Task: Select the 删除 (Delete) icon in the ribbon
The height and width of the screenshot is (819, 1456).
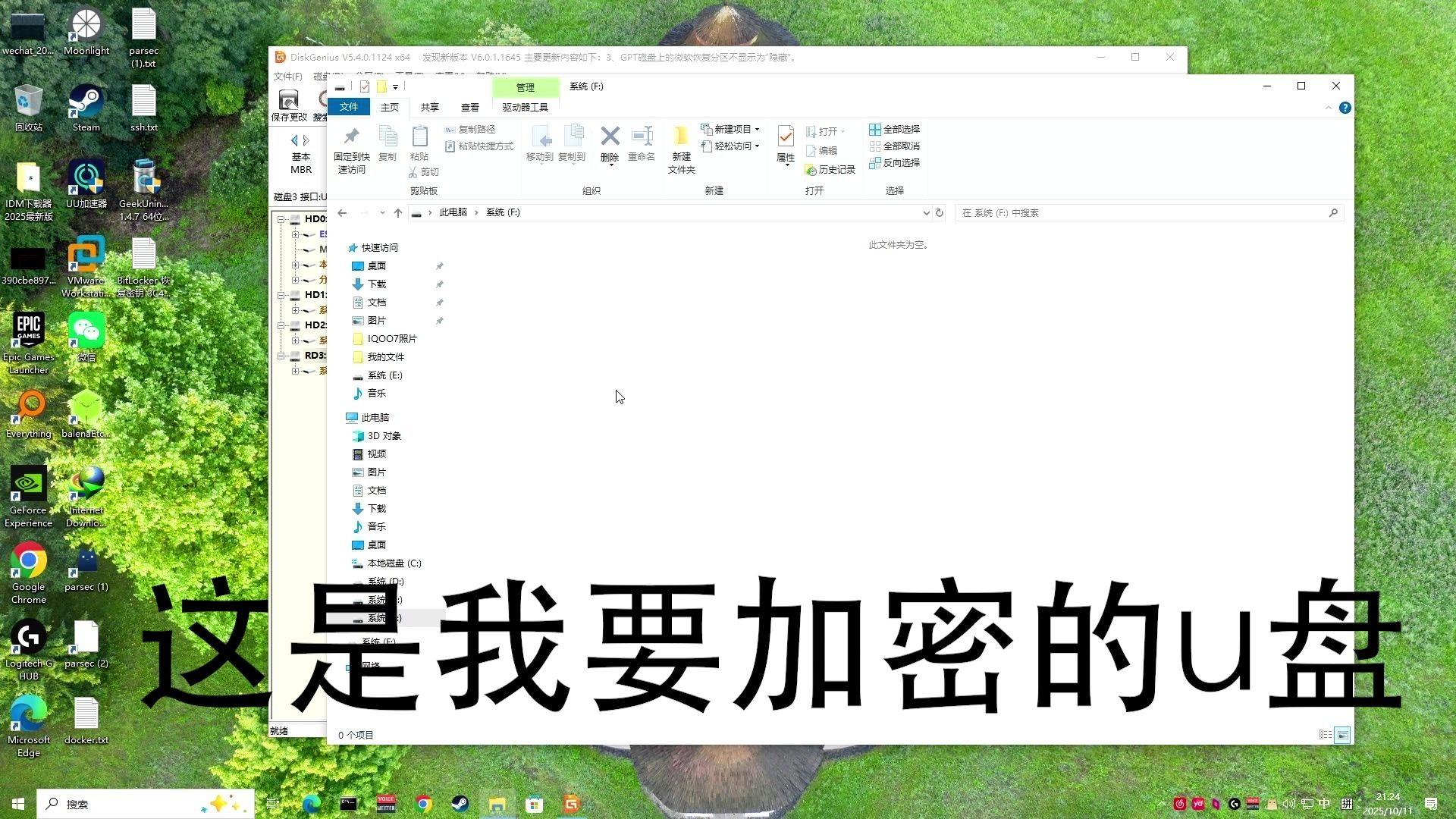Action: [x=610, y=144]
